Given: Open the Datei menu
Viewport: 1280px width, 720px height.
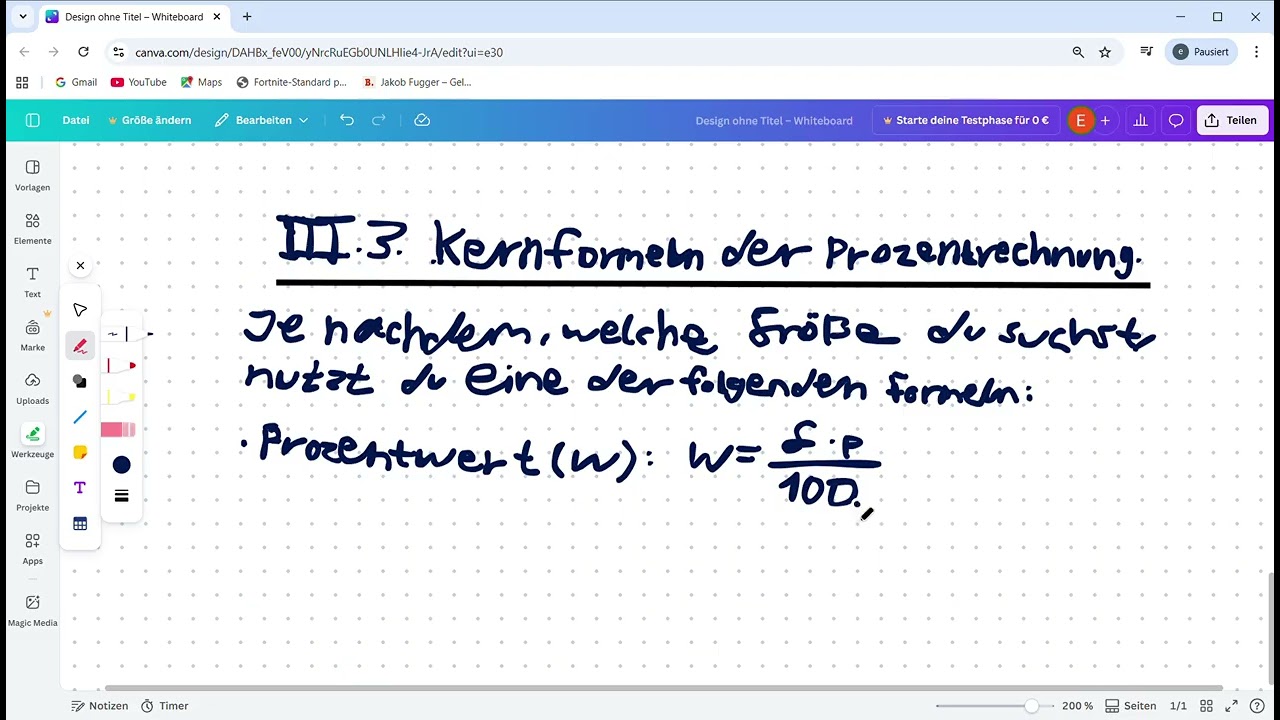Looking at the screenshot, I should 76,120.
